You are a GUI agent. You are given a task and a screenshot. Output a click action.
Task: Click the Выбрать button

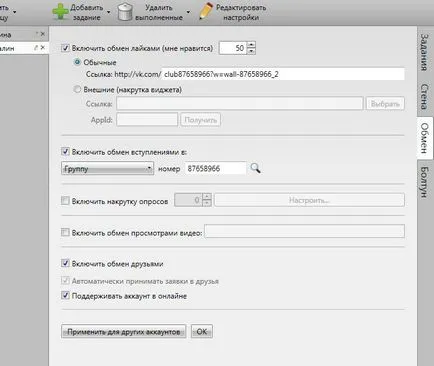(x=385, y=104)
